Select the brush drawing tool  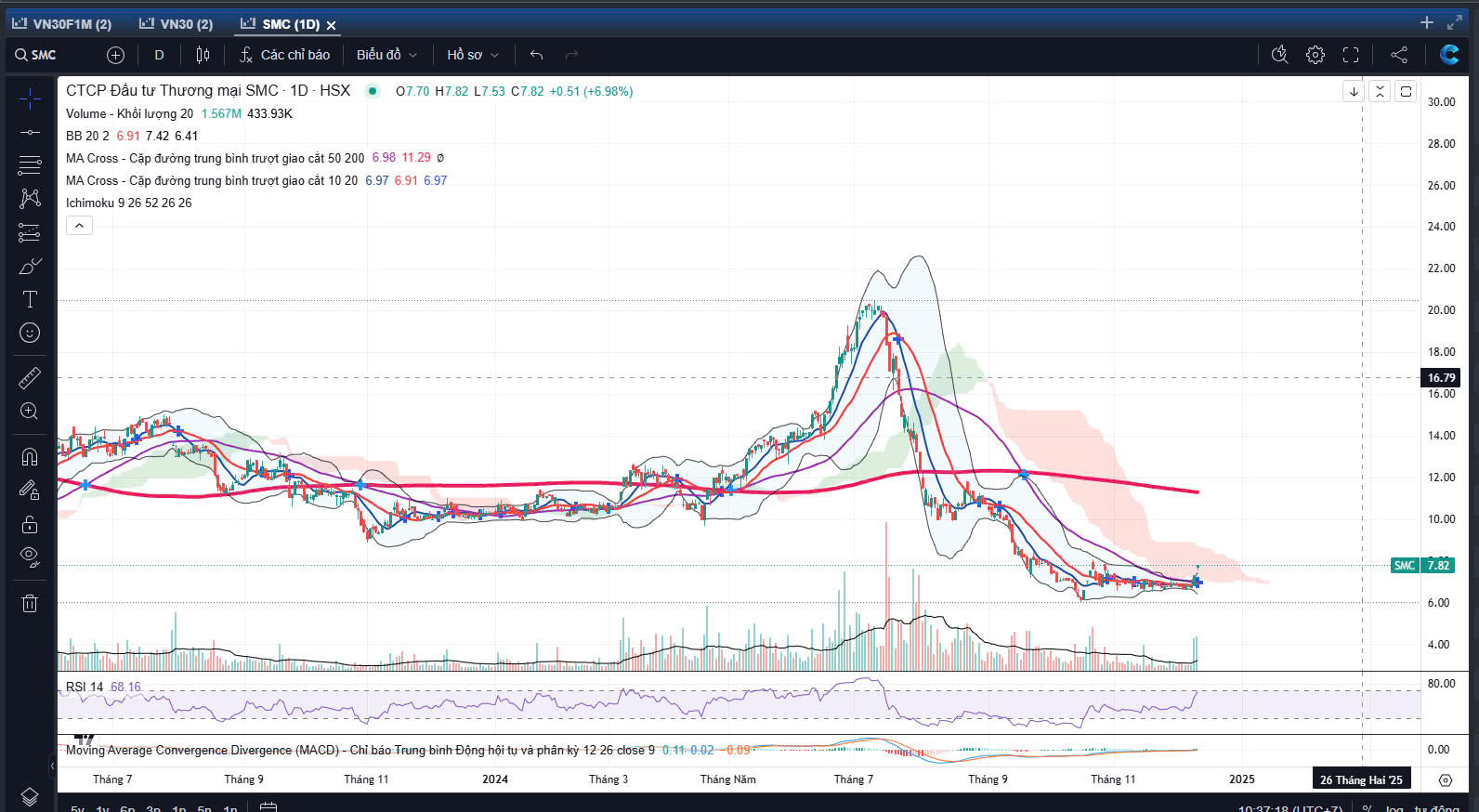[30, 266]
